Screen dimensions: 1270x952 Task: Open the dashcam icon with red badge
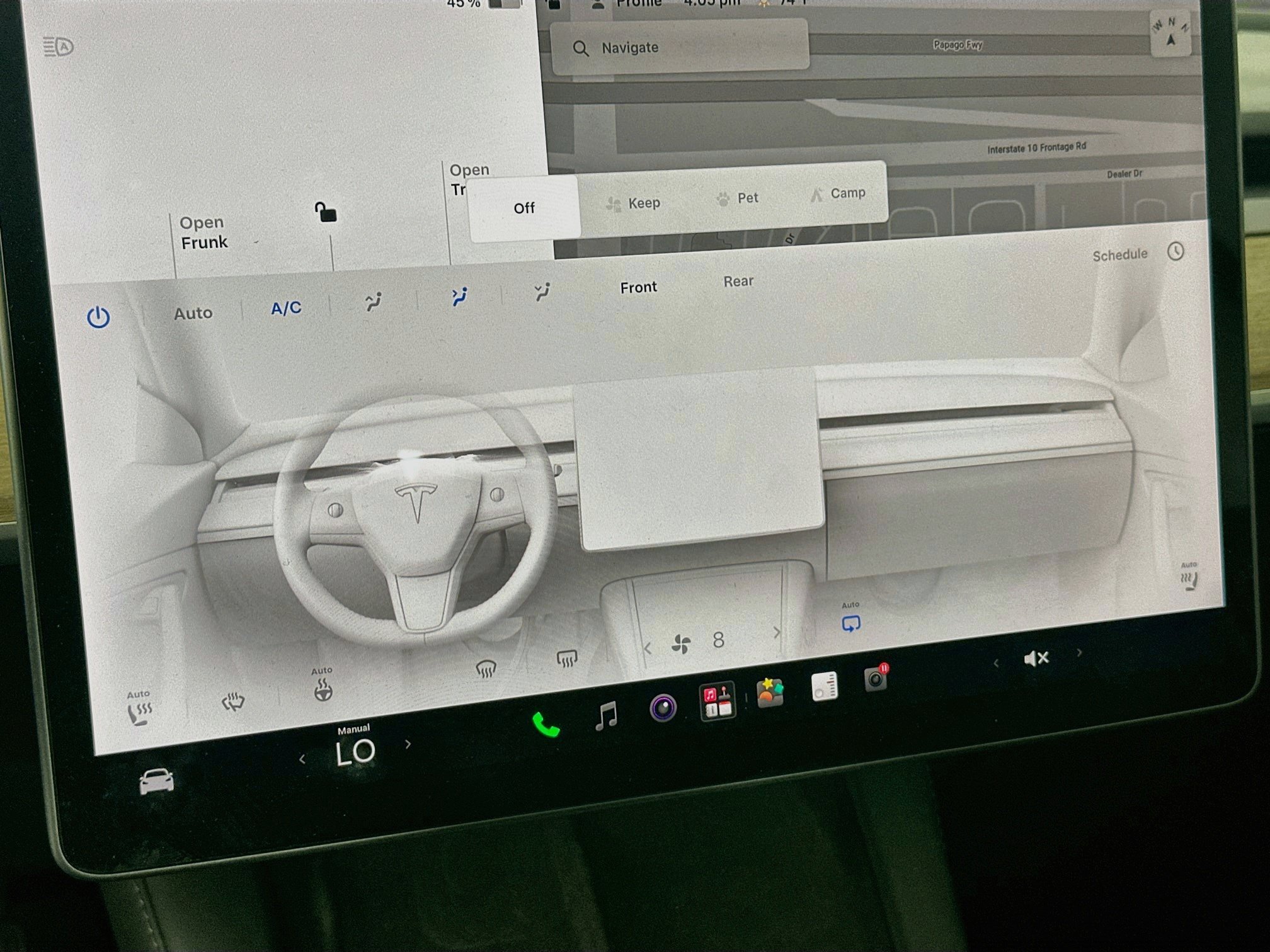[876, 677]
